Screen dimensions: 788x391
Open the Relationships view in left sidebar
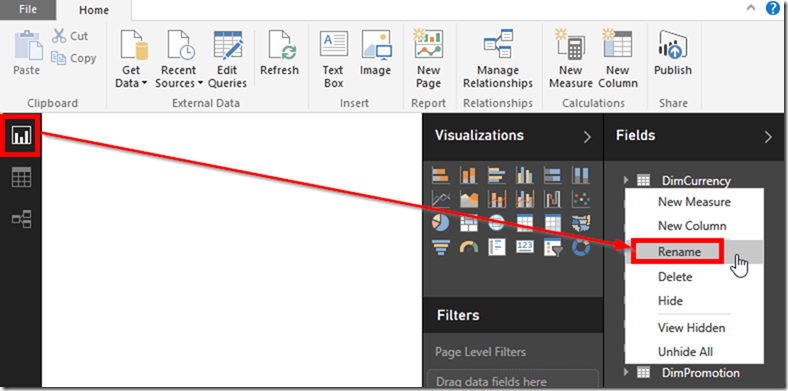coord(22,219)
